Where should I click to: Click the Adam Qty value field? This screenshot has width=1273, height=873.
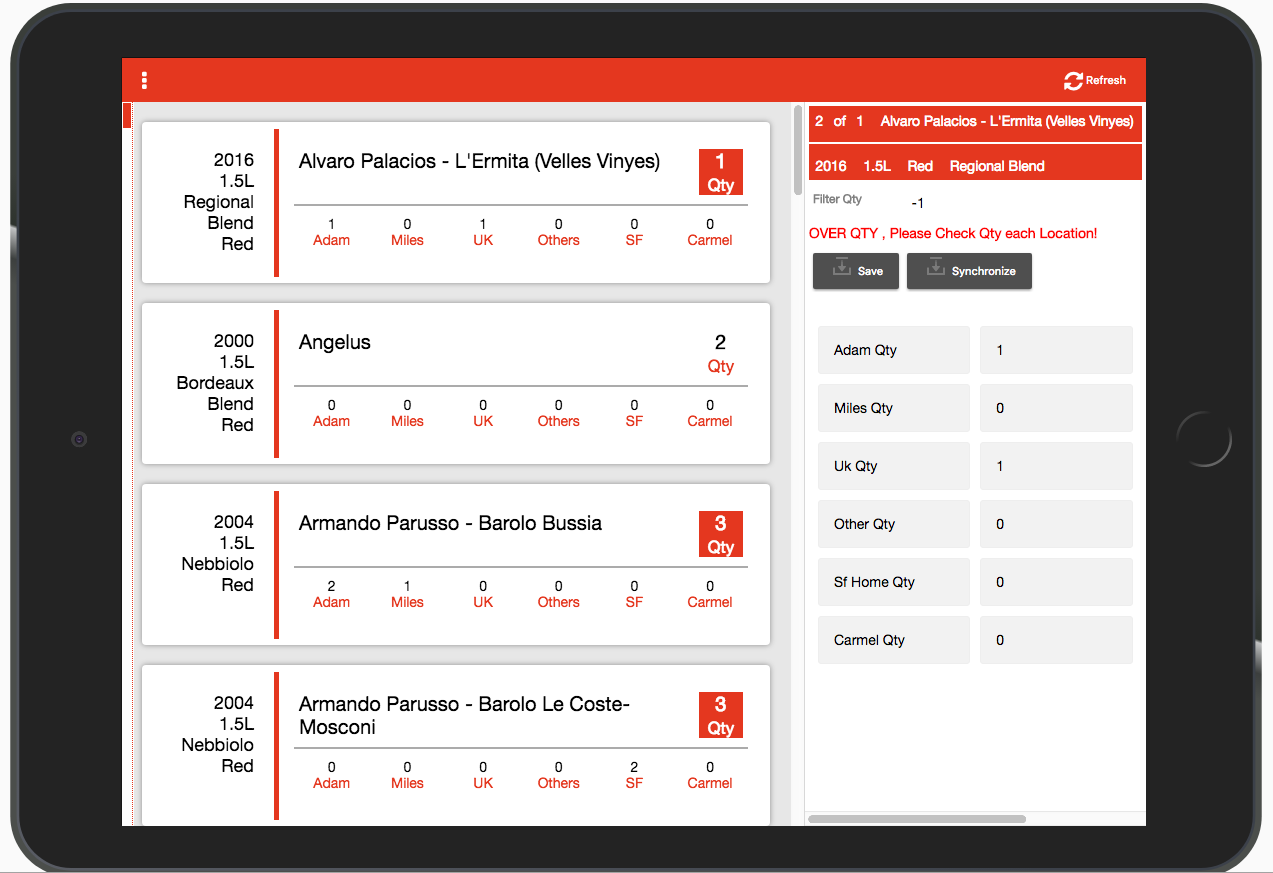1055,349
